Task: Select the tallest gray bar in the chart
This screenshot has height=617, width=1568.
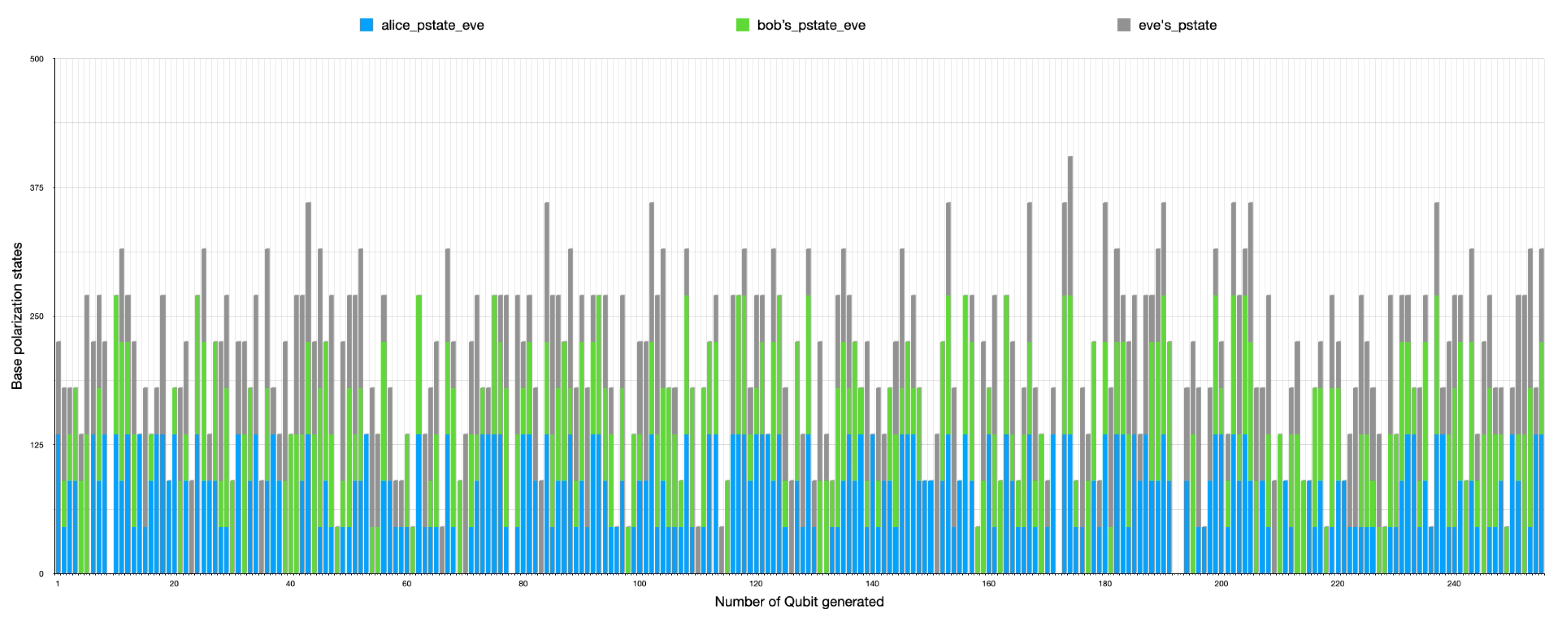Action: tap(1070, 225)
